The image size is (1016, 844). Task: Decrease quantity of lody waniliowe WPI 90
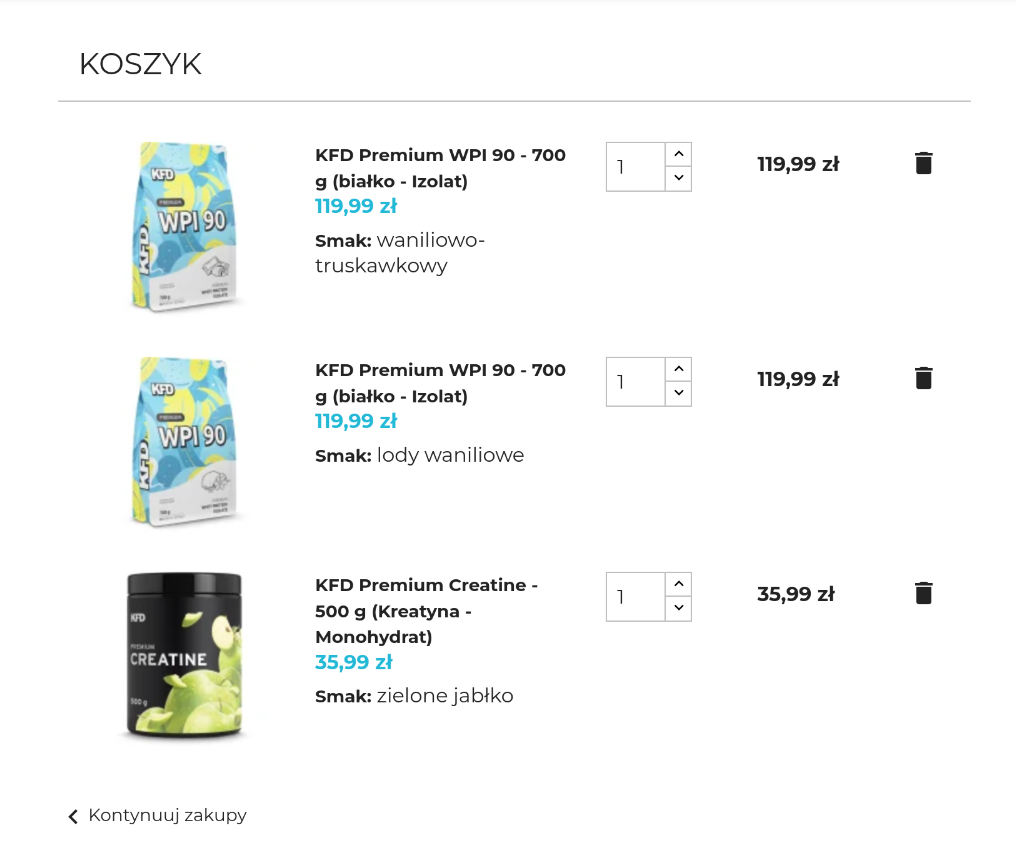point(678,393)
